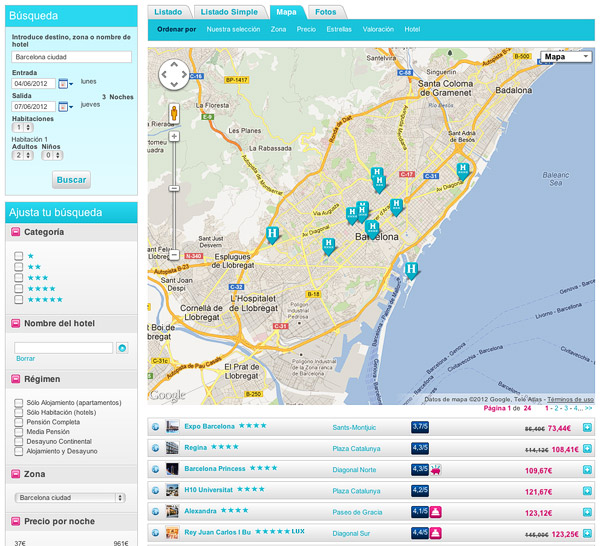Zoom out with the map minus button
The height and width of the screenshot is (546, 600).
(174, 254)
